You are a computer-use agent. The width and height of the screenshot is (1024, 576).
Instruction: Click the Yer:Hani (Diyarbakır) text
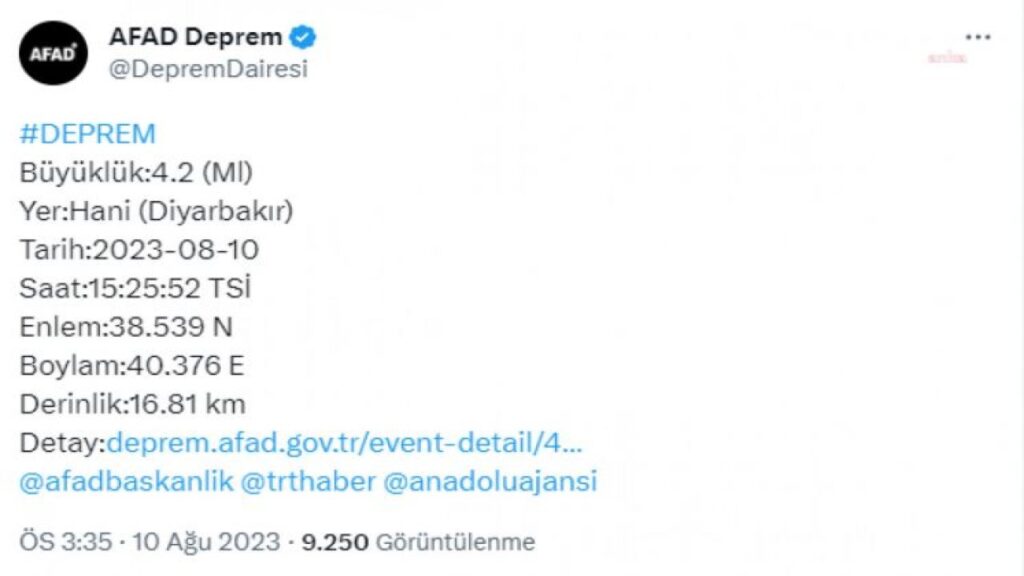tap(157, 211)
